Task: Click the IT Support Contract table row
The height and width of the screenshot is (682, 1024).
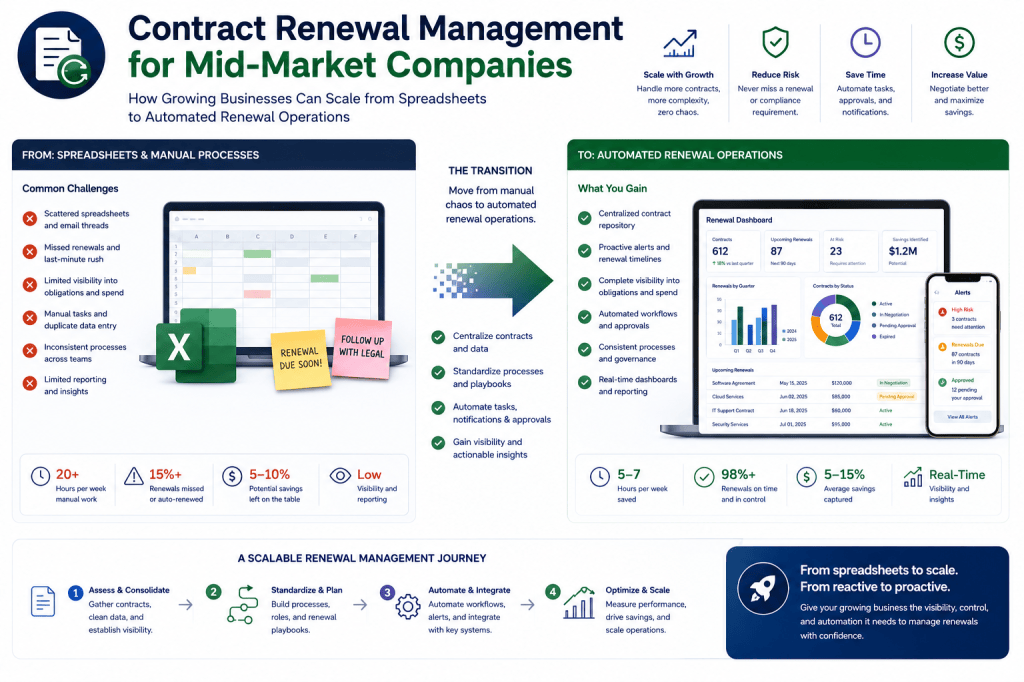Action: pyautogui.click(x=814, y=410)
